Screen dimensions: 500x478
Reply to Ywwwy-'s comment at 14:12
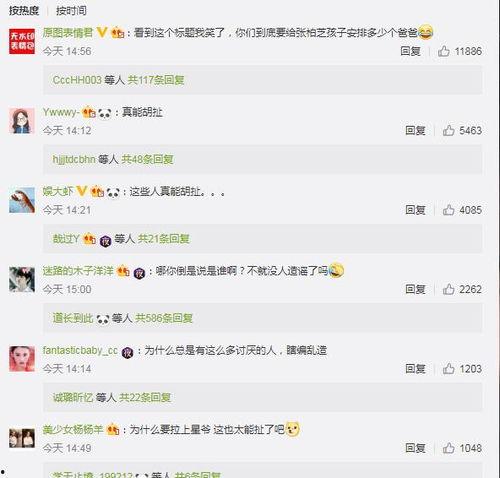click(x=416, y=130)
